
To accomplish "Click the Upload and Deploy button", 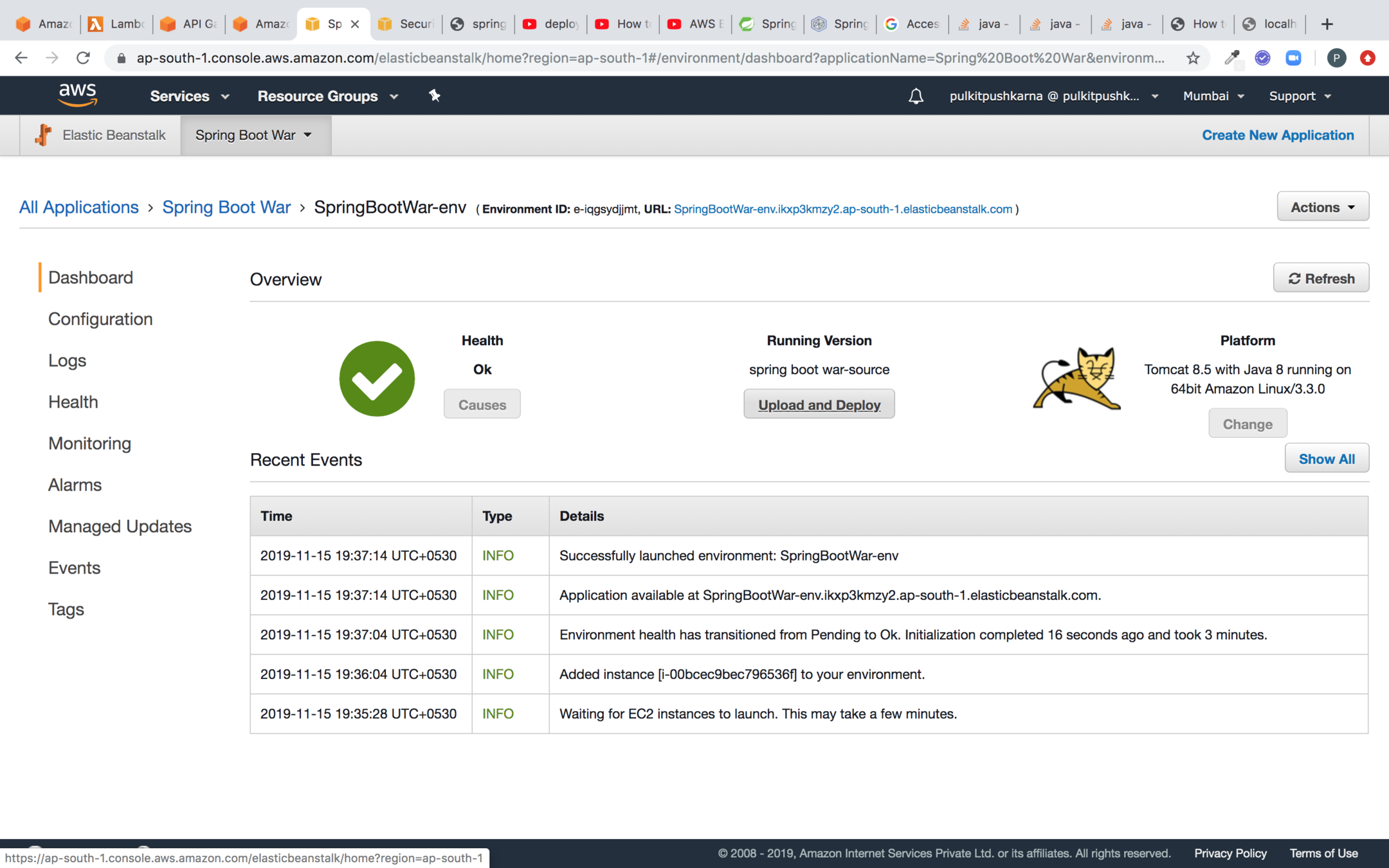I will click(819, 404).
